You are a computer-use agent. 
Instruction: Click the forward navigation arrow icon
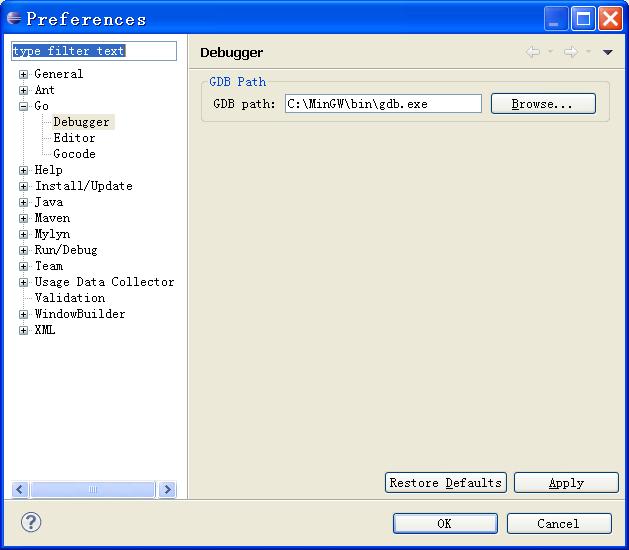pos(570,52)
